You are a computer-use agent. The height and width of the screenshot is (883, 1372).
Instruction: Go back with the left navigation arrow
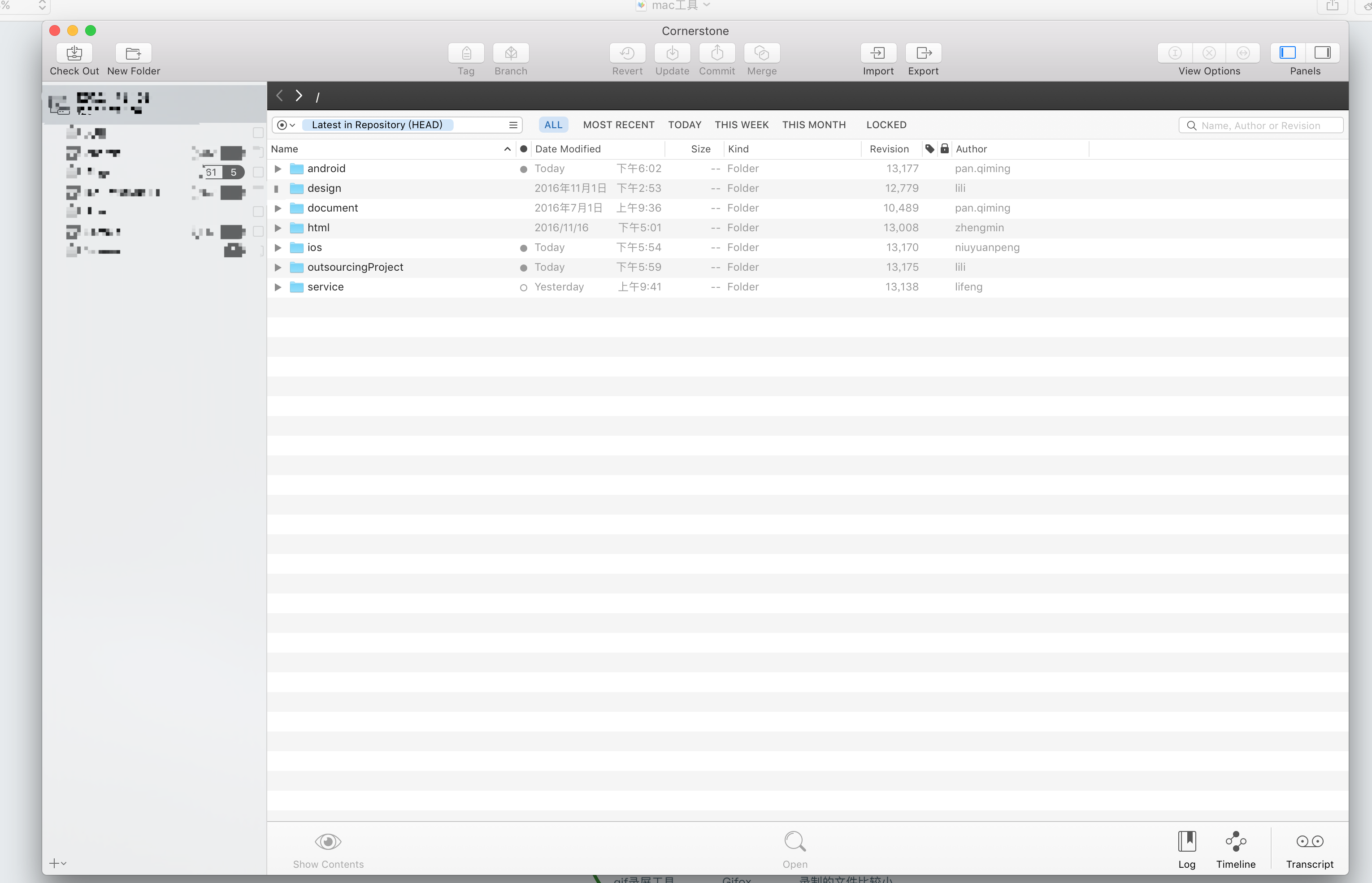coord(280,96)
